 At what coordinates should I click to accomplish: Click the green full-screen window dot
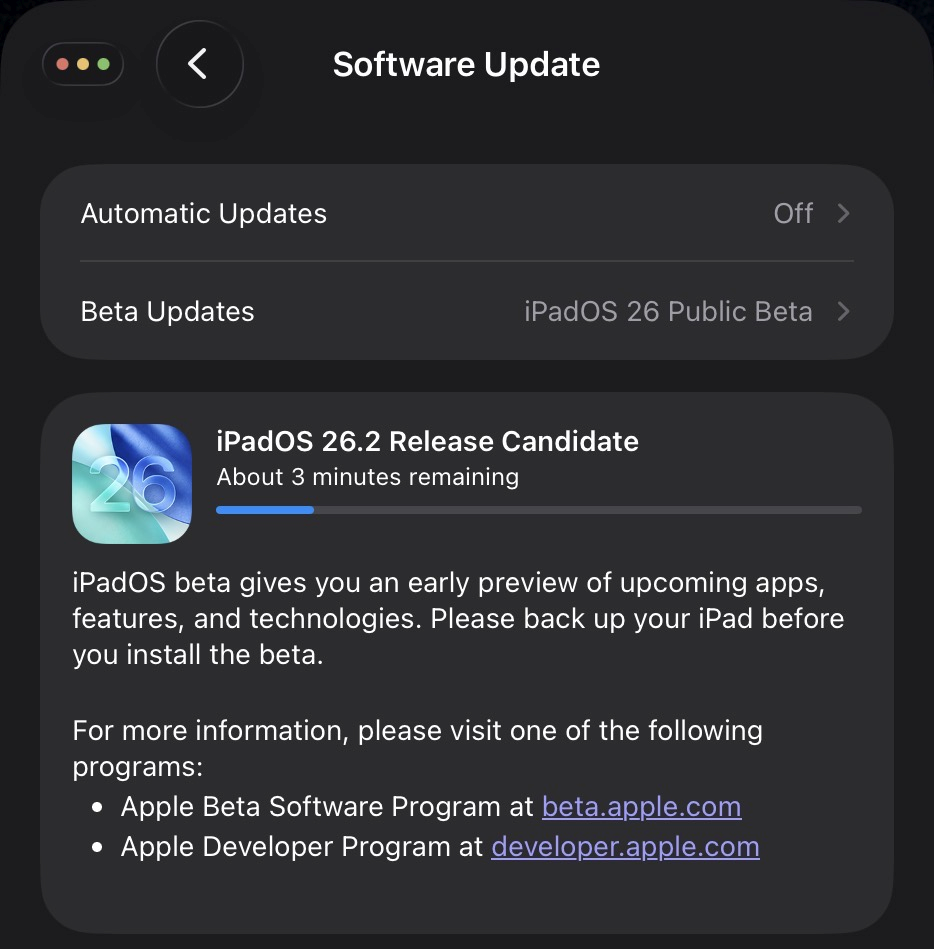point(103,65)
